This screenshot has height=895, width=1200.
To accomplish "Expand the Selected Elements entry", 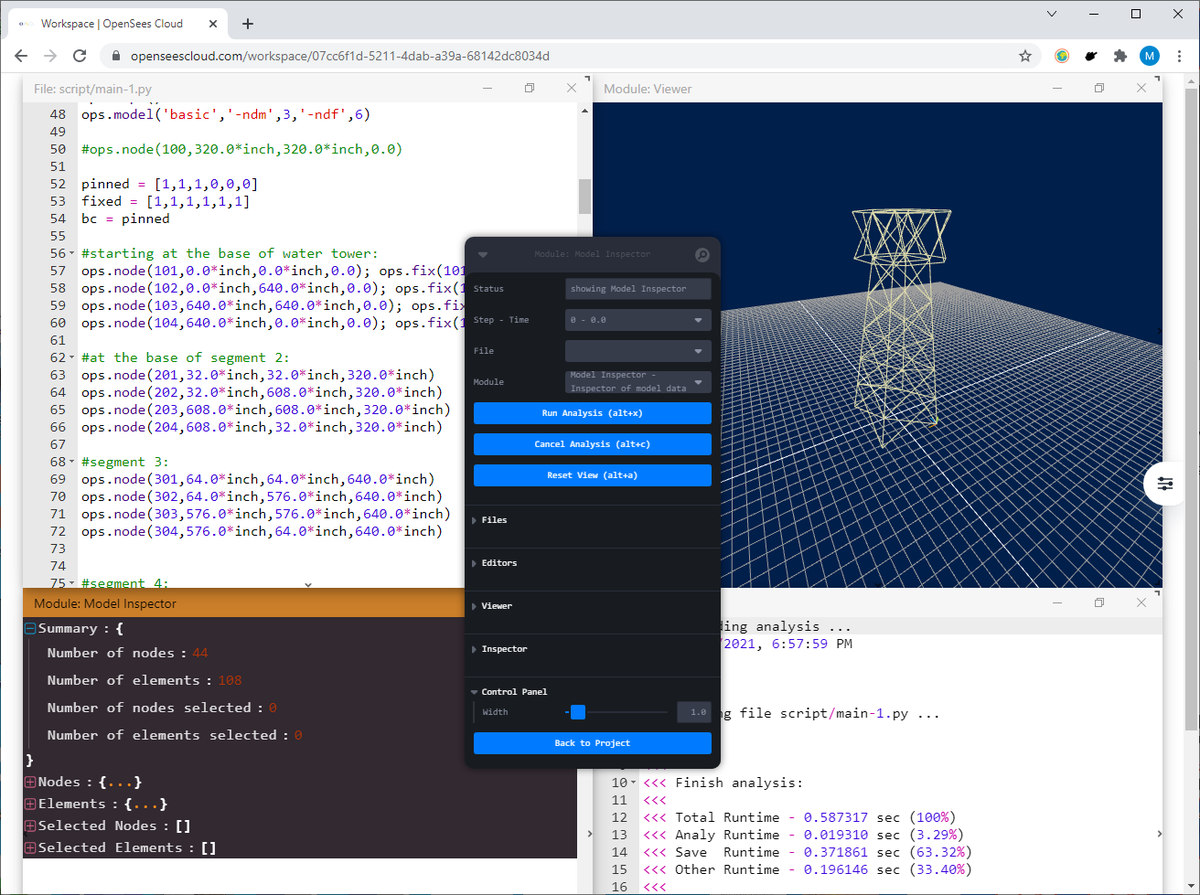I will (30, 848).
